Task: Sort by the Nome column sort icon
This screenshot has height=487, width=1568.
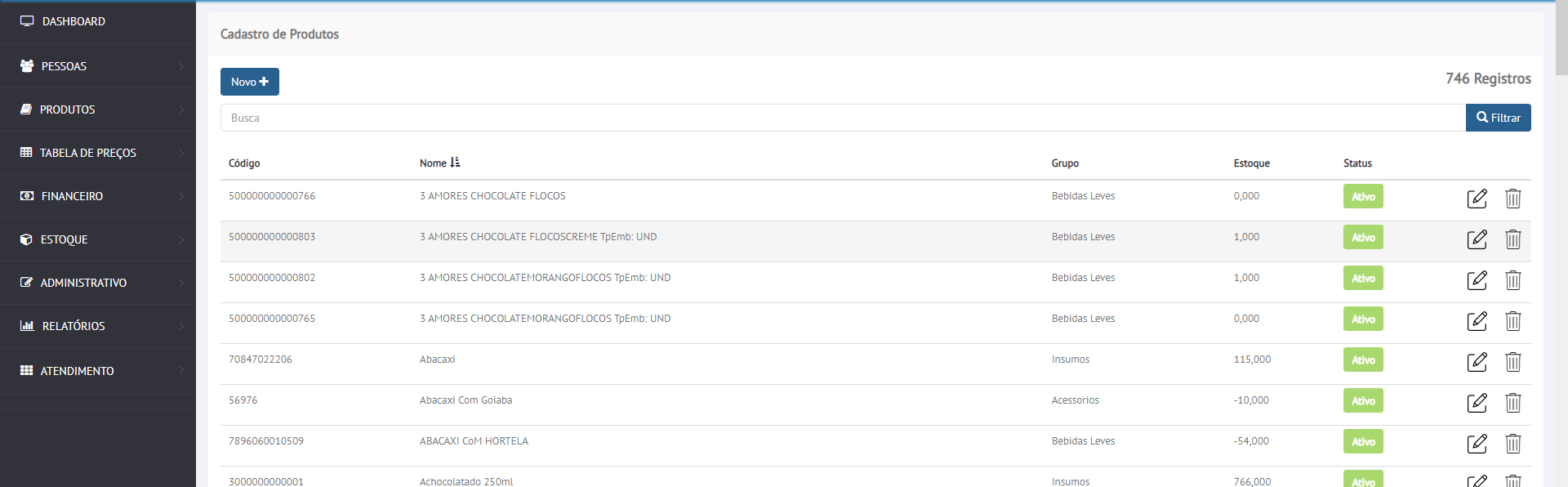Action: (455, 163)
